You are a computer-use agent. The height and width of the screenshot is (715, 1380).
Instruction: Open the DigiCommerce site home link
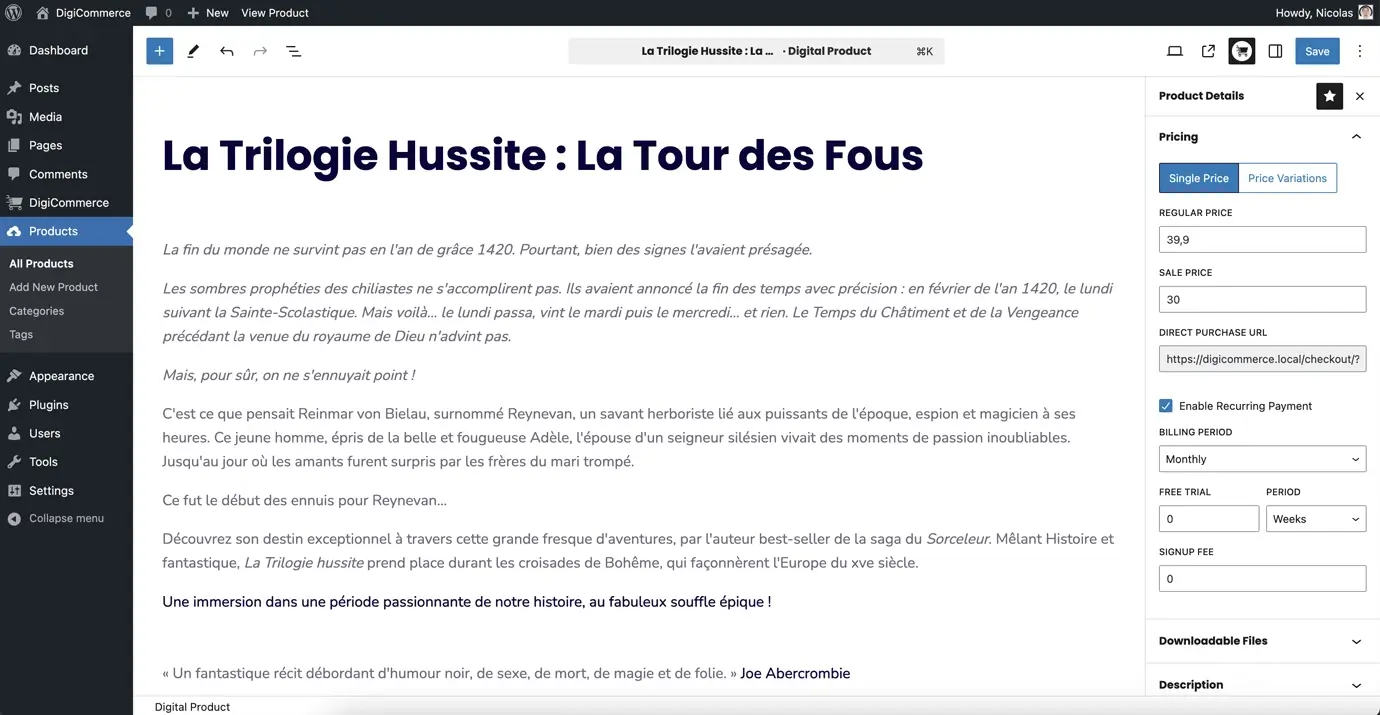(x=83, y=13)
